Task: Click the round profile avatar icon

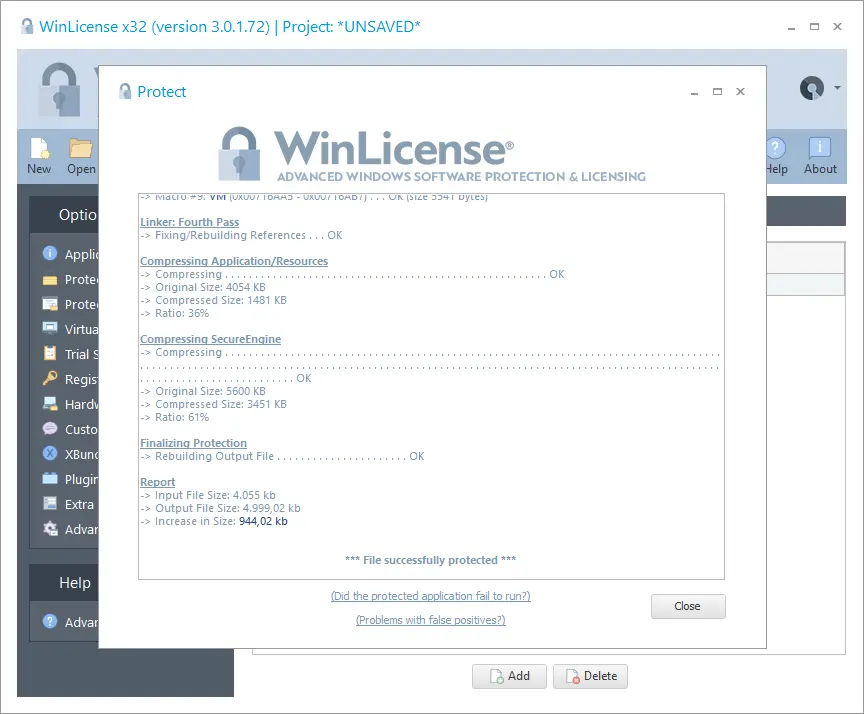Action: point(812,88)
